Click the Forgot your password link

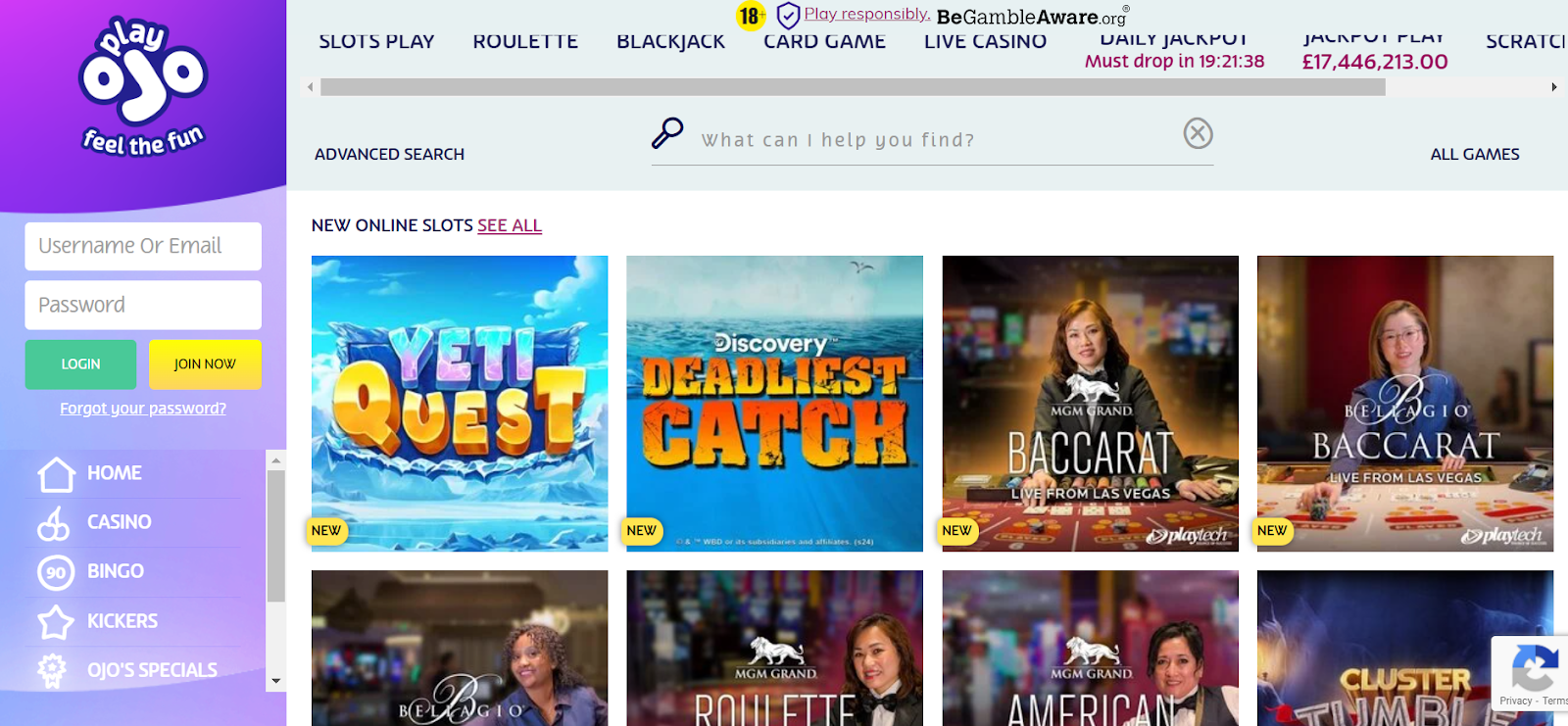143,409
